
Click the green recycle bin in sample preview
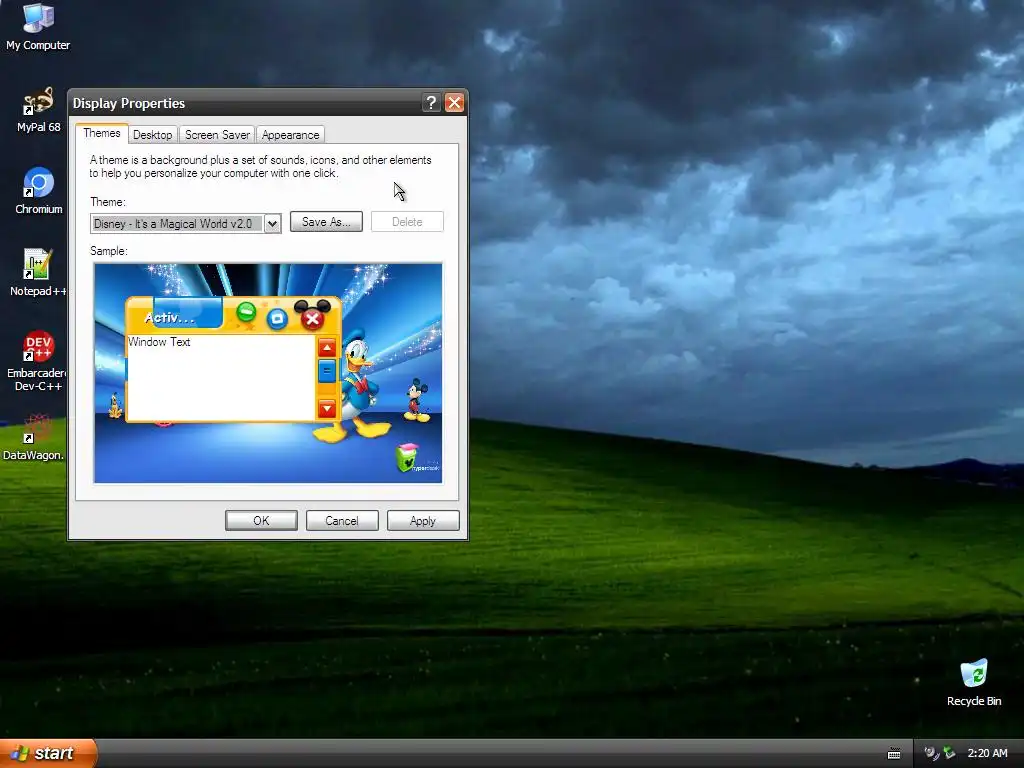point(407,457)
